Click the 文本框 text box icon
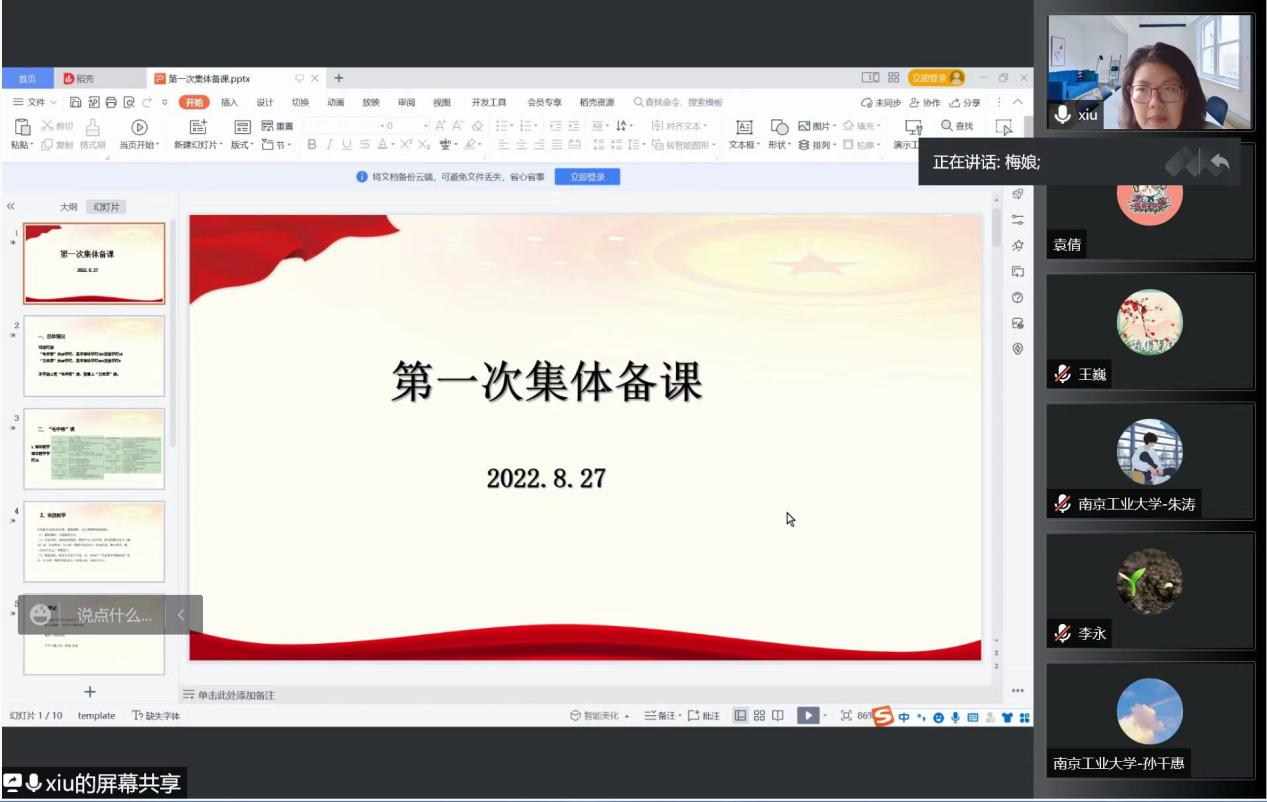Image resolution: width=1267 pixels, height=802 pixels. tap(743, 127)
